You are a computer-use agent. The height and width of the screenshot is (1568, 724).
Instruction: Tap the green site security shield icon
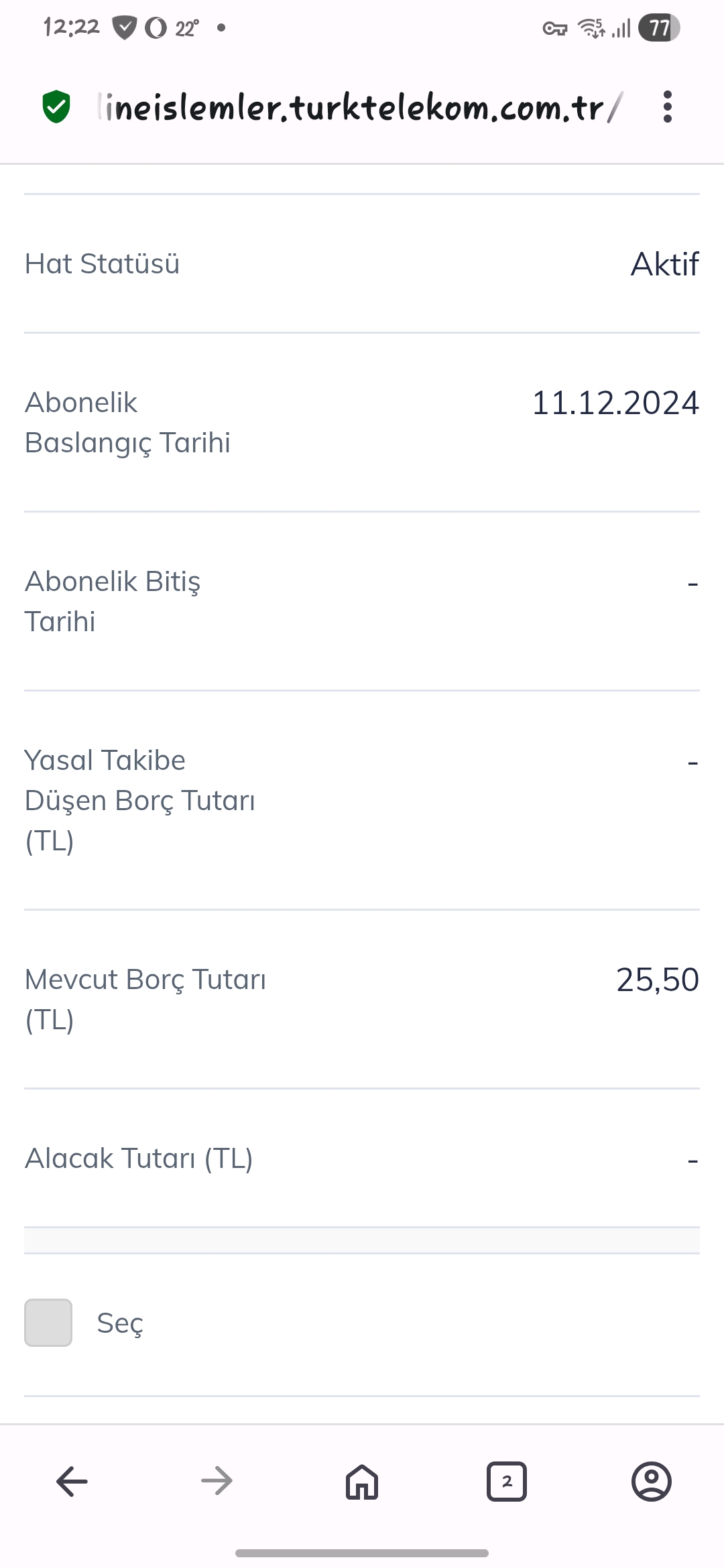tap(56, 107)
